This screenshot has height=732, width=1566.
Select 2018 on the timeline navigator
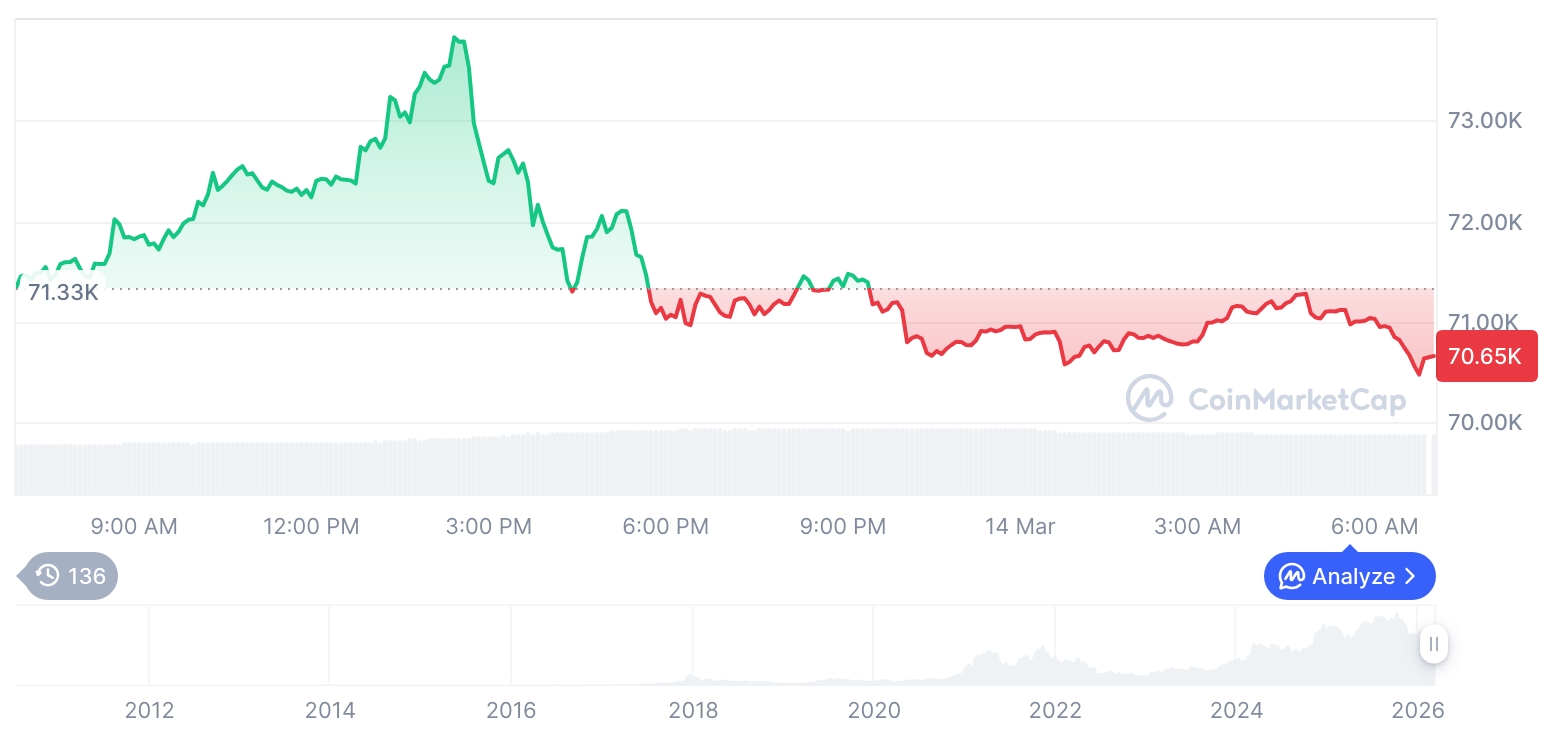[x=693, y=711]
